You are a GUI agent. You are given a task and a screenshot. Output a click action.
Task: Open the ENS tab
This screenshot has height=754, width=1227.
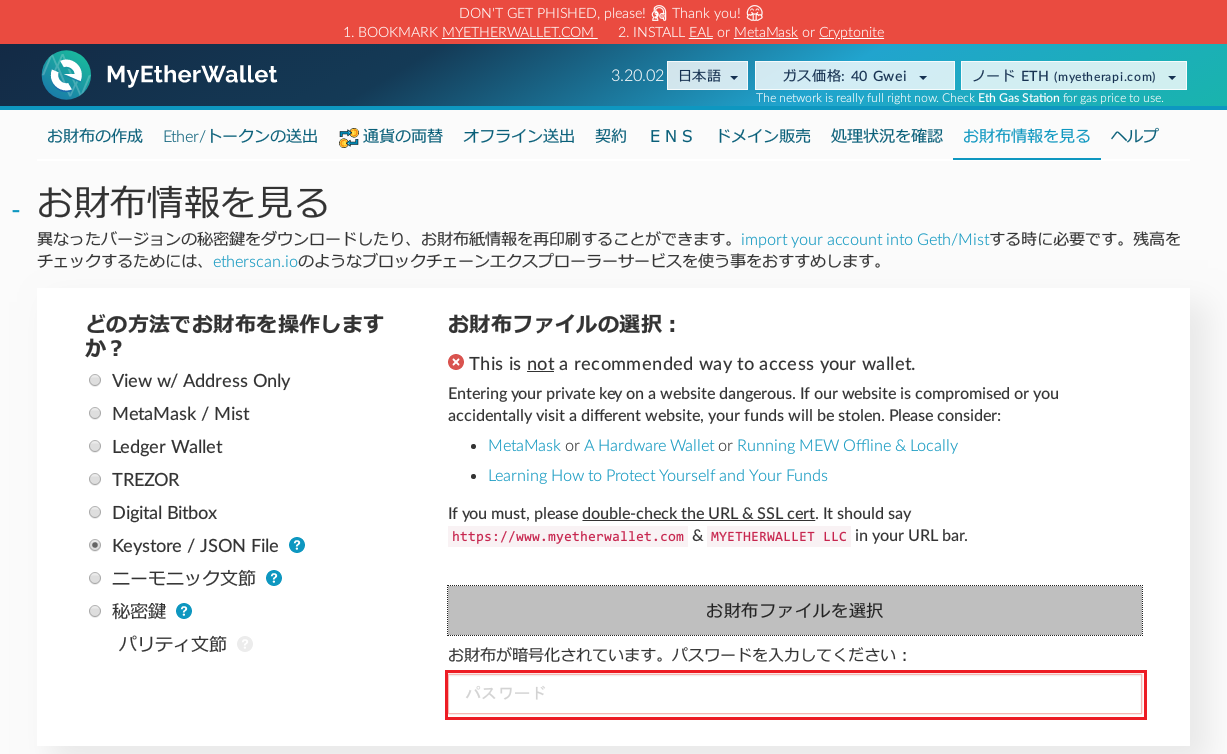[671, 136]
